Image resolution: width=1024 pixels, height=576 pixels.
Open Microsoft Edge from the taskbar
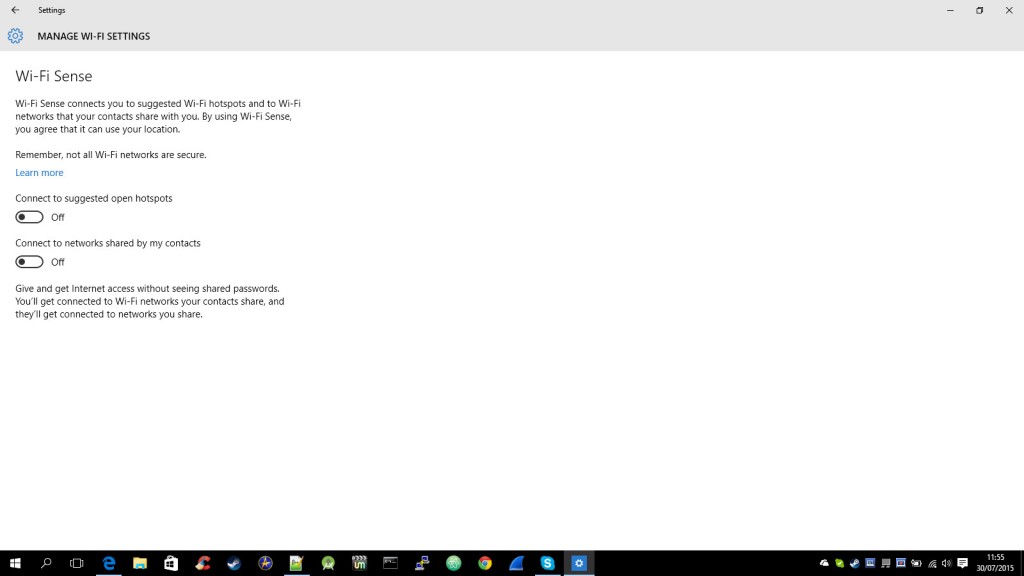pyautogui.click(x=109, y=563)
